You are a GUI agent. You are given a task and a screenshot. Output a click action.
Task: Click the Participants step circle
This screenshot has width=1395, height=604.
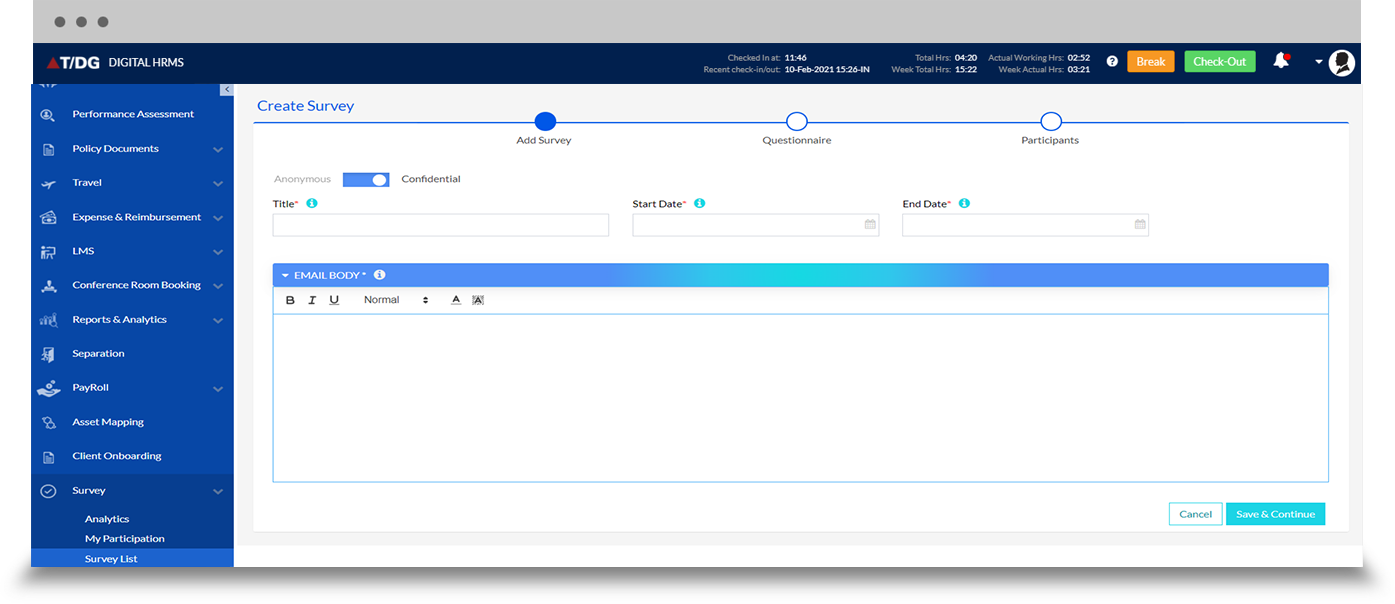pyautogui.click(x=1050, y=121)
